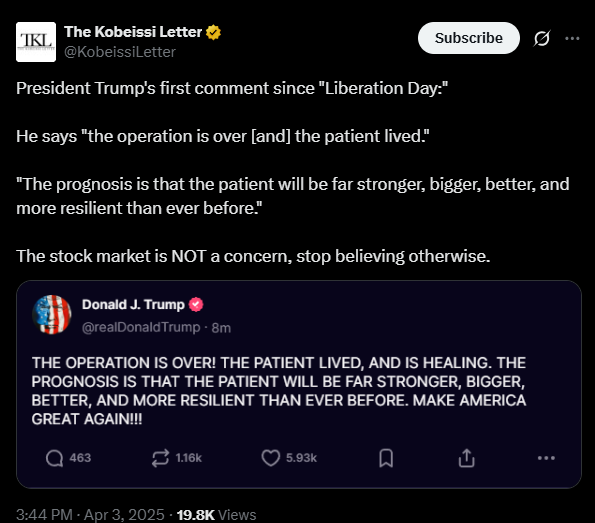Open the 19.8K Views analytics link
This screenshot has width=595, height=523.
pyautogui.click(x=216, y=515)
